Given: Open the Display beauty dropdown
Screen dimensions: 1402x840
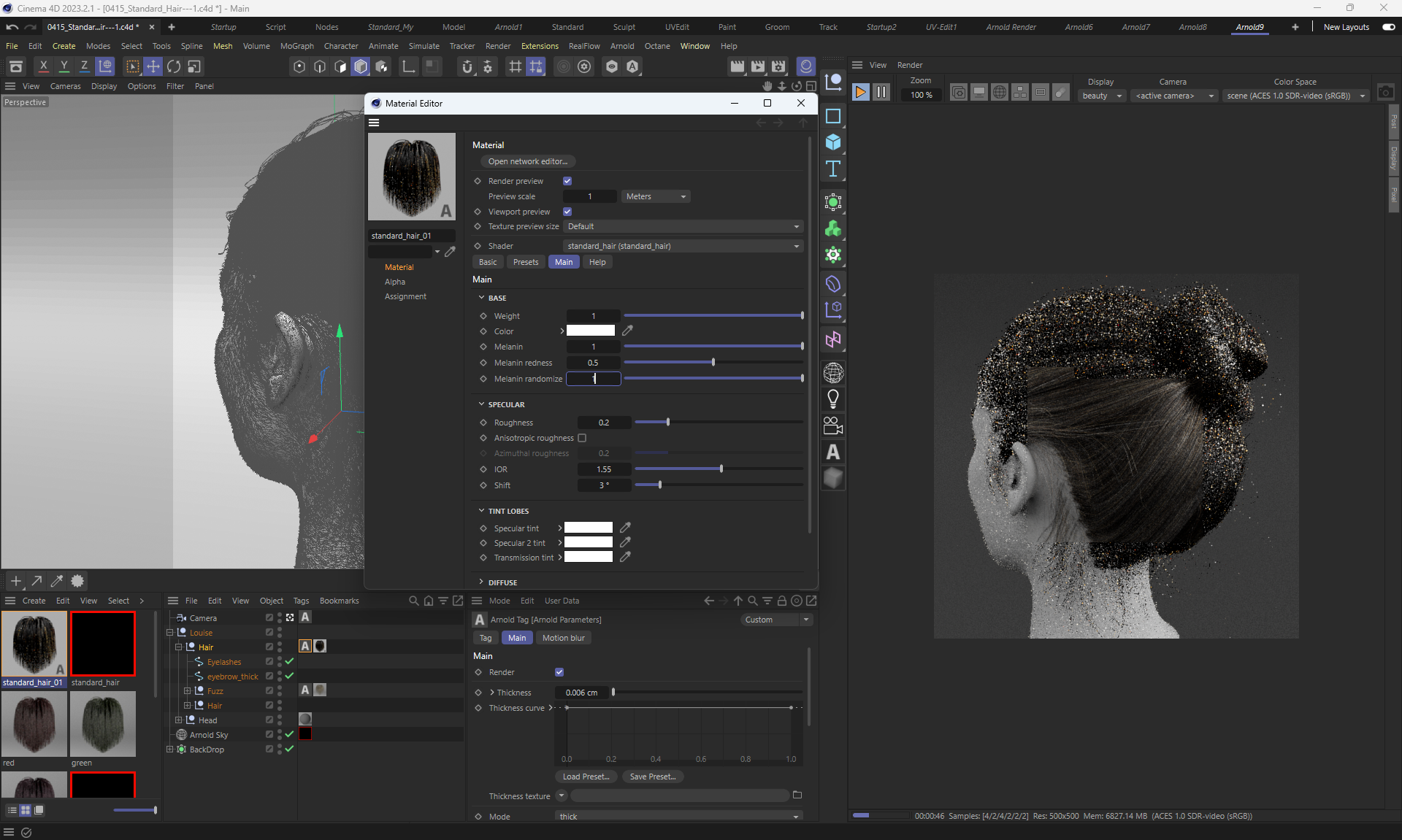Looking at the screenshot, I should (x=1101, y=96).
